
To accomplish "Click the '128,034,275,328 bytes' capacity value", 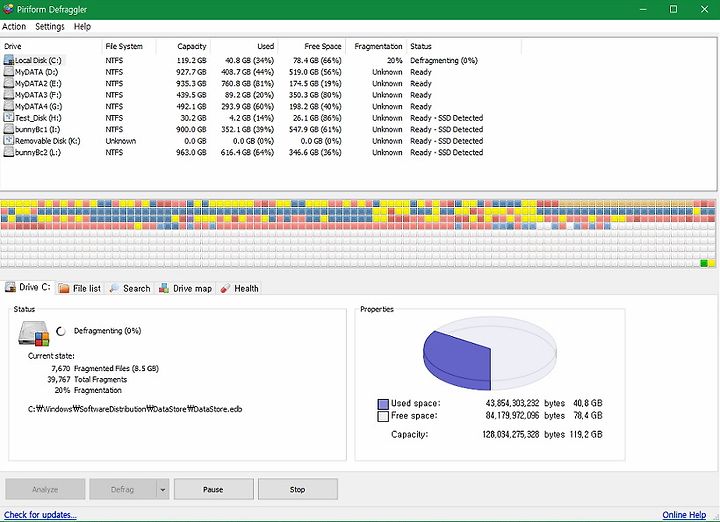I will tap(523, 434).
